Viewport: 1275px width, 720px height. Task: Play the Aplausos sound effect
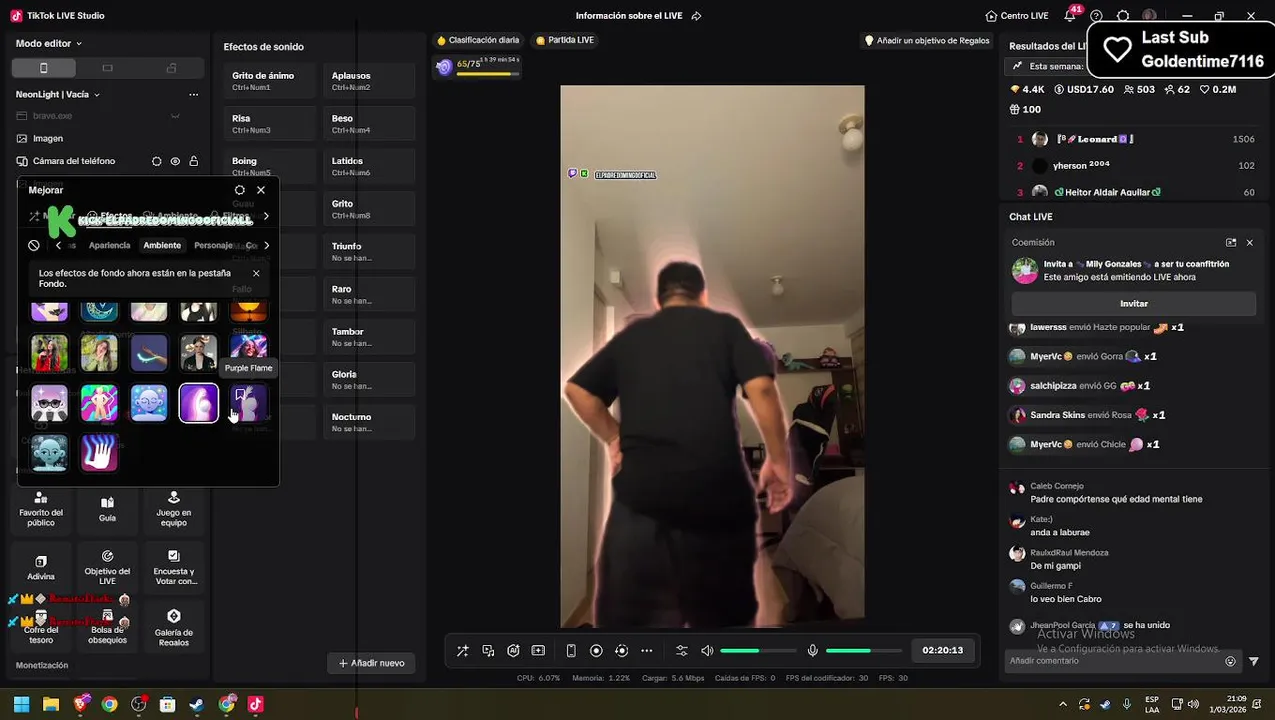(369, 81)
